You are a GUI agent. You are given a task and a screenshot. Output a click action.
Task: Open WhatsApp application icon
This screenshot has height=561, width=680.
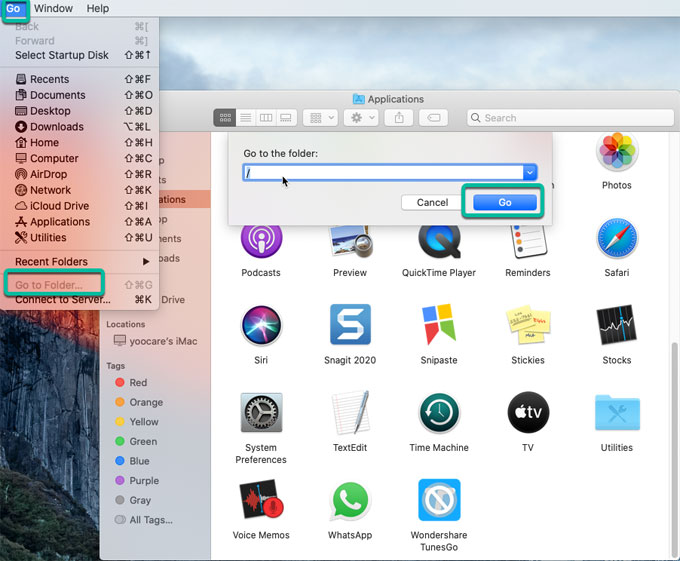click(350, 501)
